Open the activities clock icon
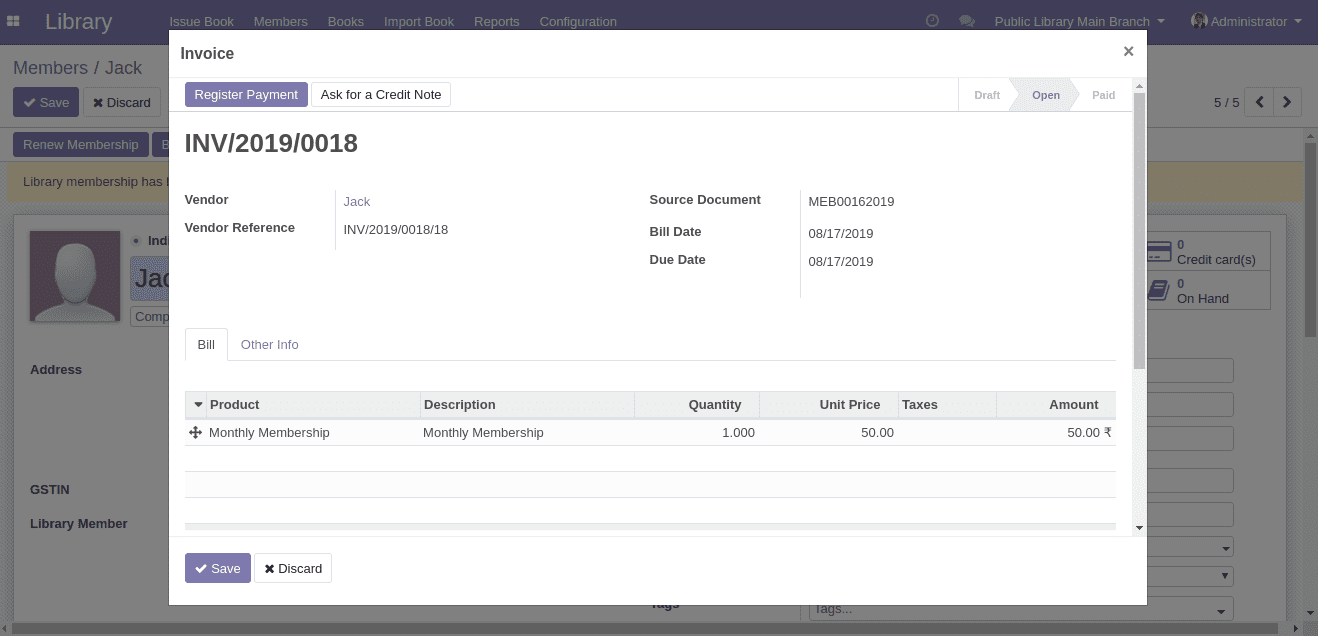The height and width of the screenshot is (636, 1318). [932, 21]
